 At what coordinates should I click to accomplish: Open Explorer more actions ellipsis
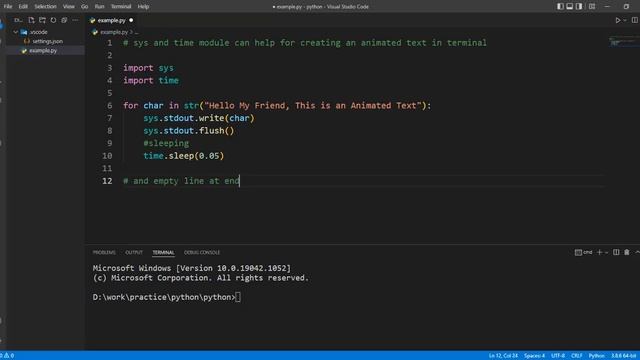point(75,20)
